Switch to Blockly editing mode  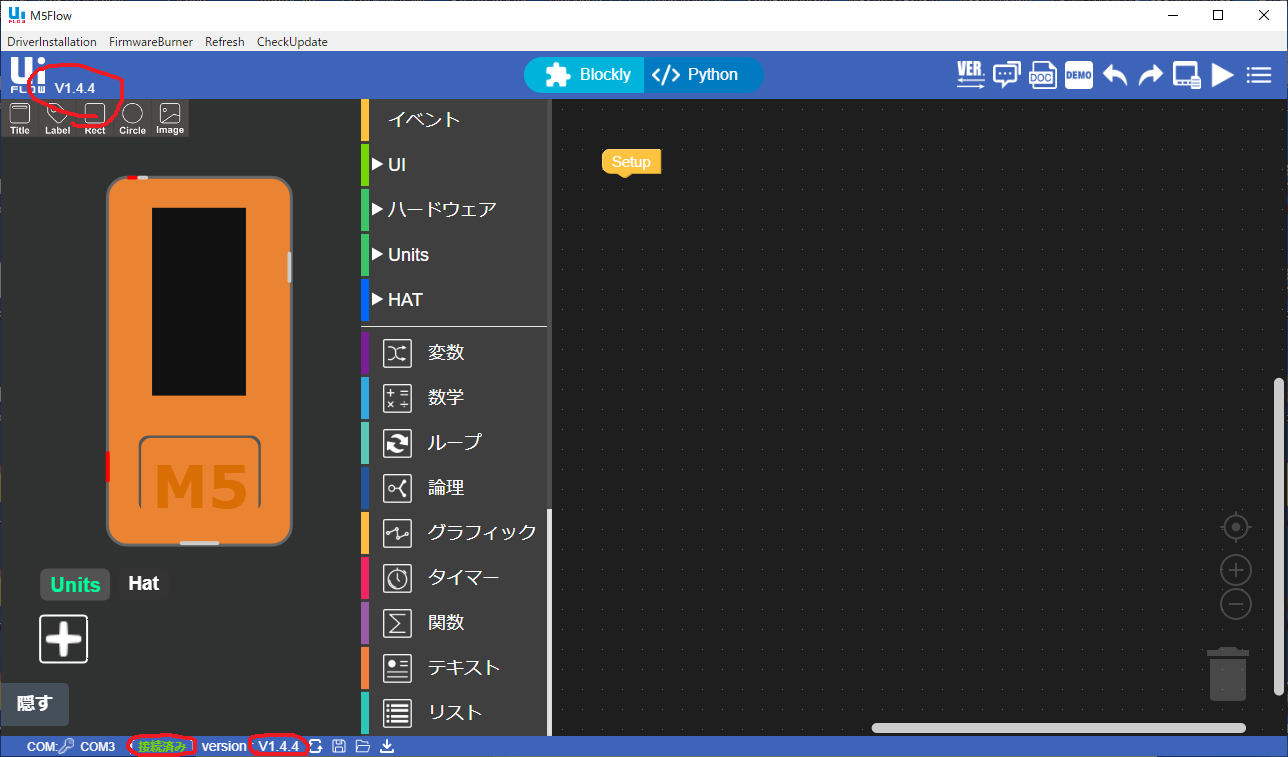[x=584, y=74]
